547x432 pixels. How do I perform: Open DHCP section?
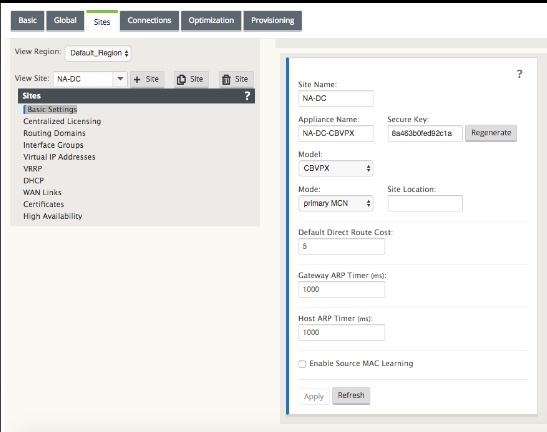pos(33,180)
